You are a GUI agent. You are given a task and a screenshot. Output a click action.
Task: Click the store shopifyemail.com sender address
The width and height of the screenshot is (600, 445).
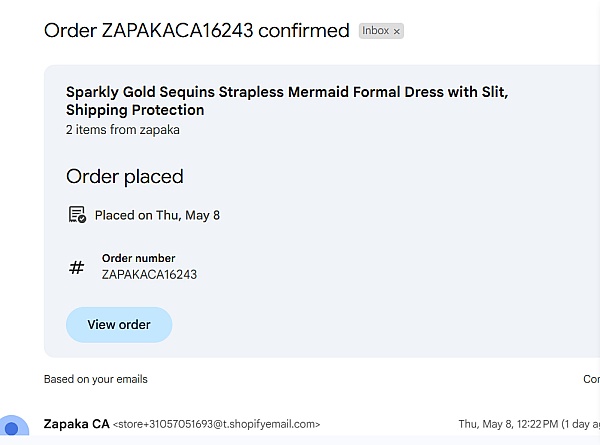coord(216,424)
